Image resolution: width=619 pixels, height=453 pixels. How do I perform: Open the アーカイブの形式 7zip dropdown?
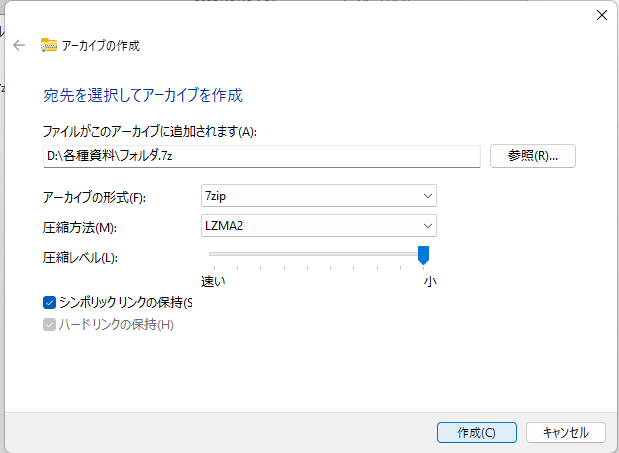[318, 196]
